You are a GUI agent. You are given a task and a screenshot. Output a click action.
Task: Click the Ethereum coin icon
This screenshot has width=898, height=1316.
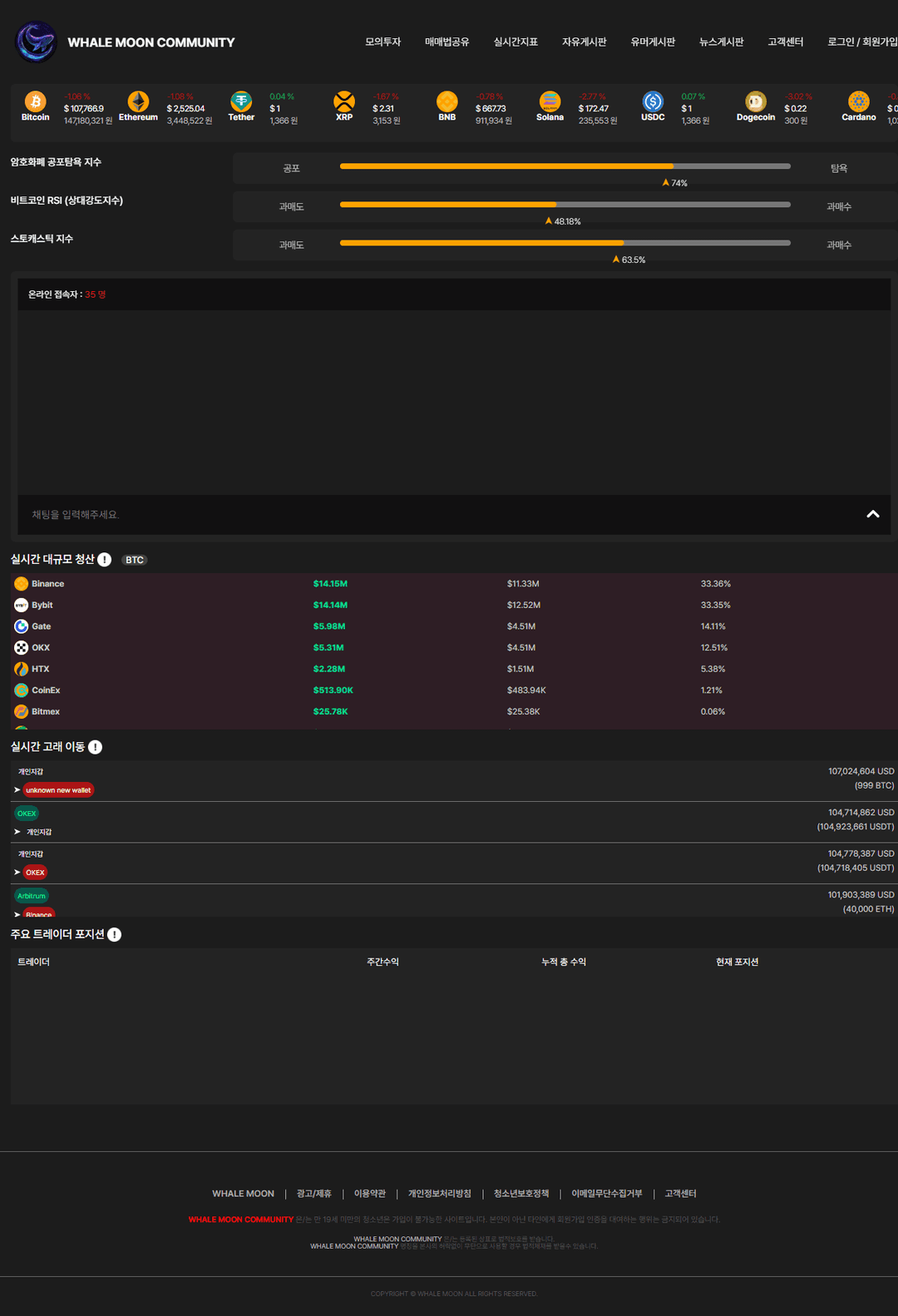[138, 101]
